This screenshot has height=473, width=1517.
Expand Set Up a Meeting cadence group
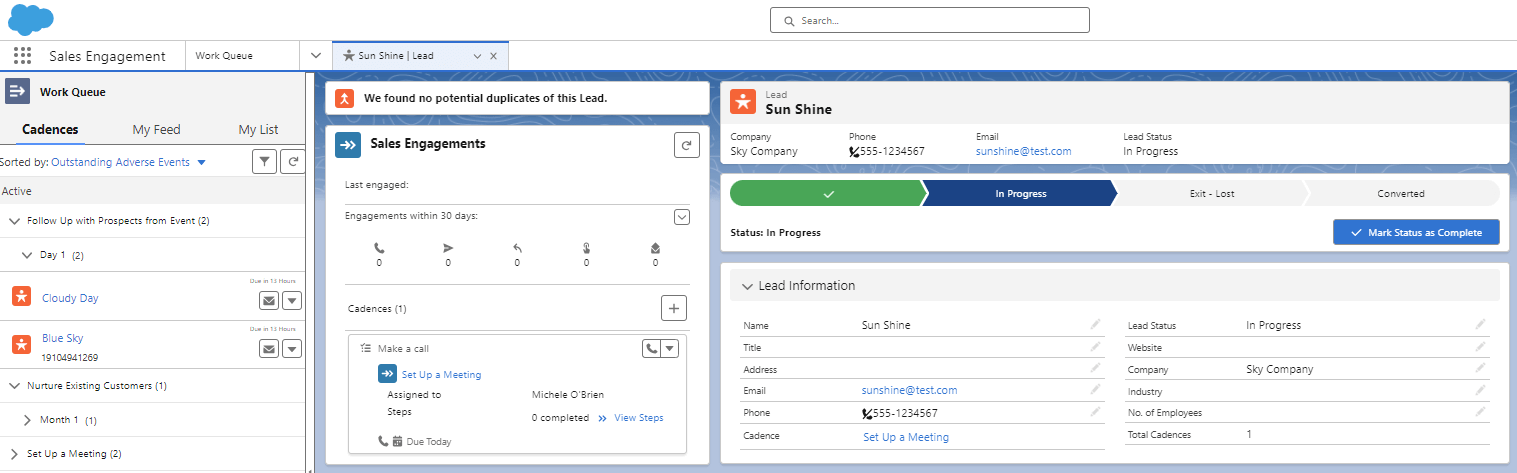[x=14, y=453]
